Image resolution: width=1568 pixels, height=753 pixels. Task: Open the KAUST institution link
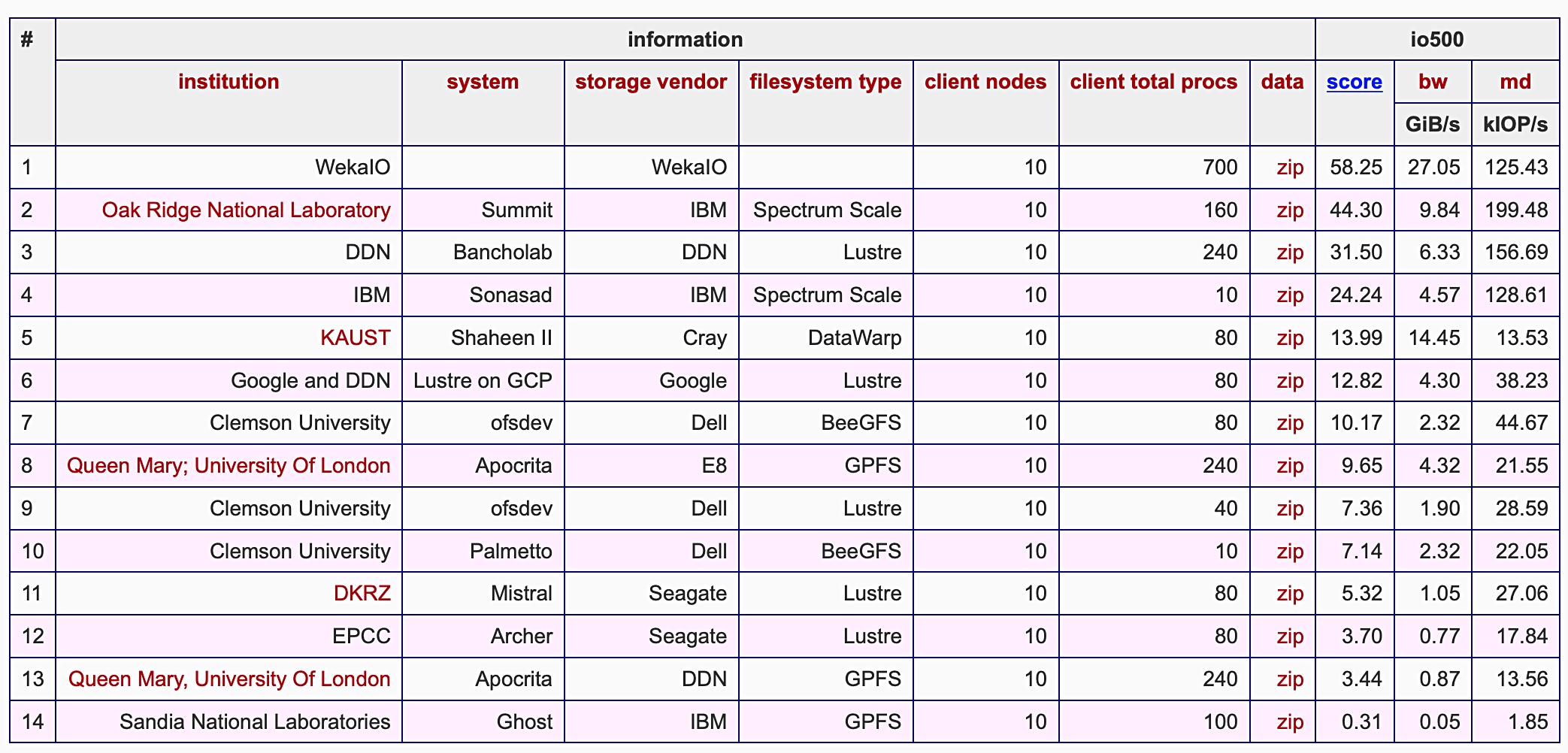tap(356, 337)
